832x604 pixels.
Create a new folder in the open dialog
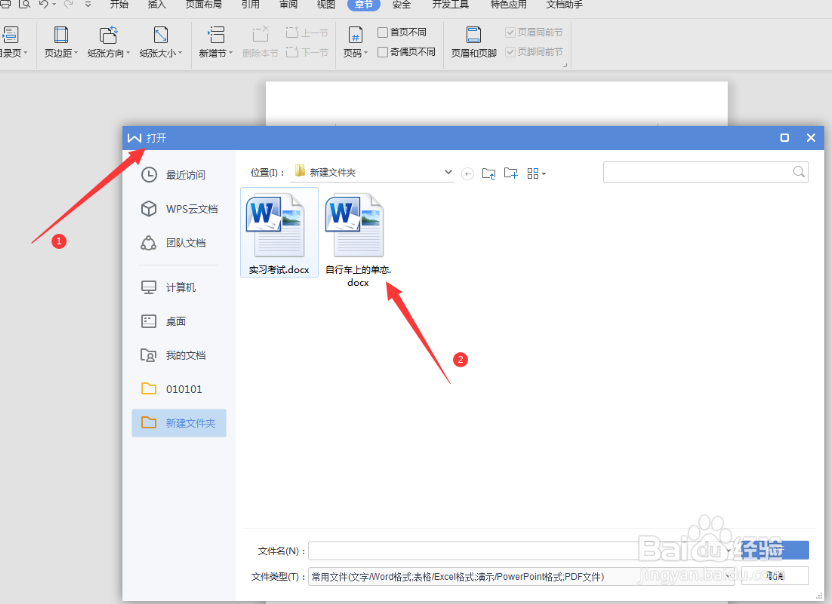click(x=510, y=173)
